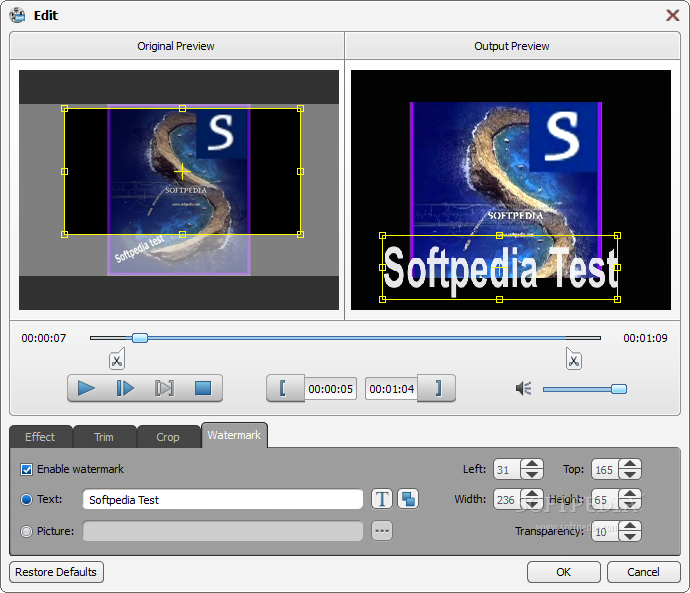This screenshot has height=593, width=690.
Task: Select the Picture watermark radio button
Action: click(x=26, y=531)
